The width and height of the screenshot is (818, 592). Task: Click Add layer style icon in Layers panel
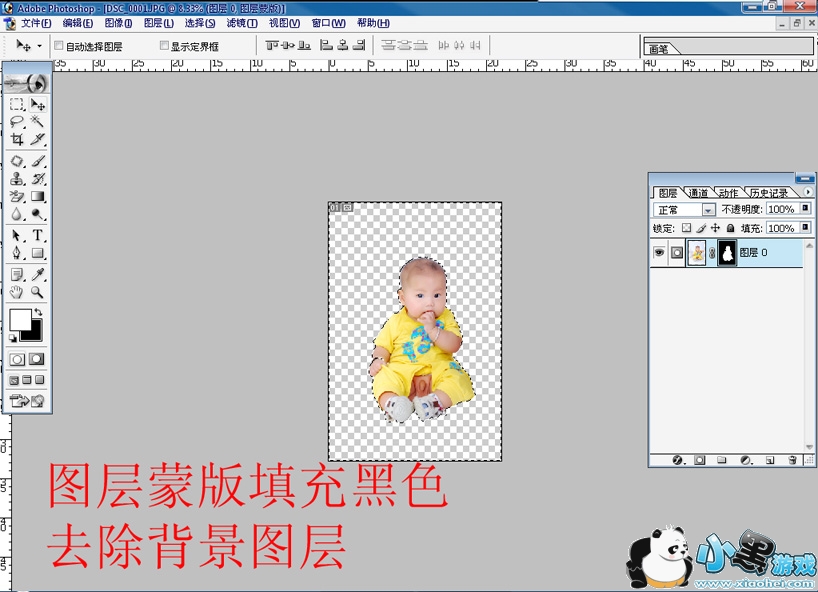tap(678, 460)
